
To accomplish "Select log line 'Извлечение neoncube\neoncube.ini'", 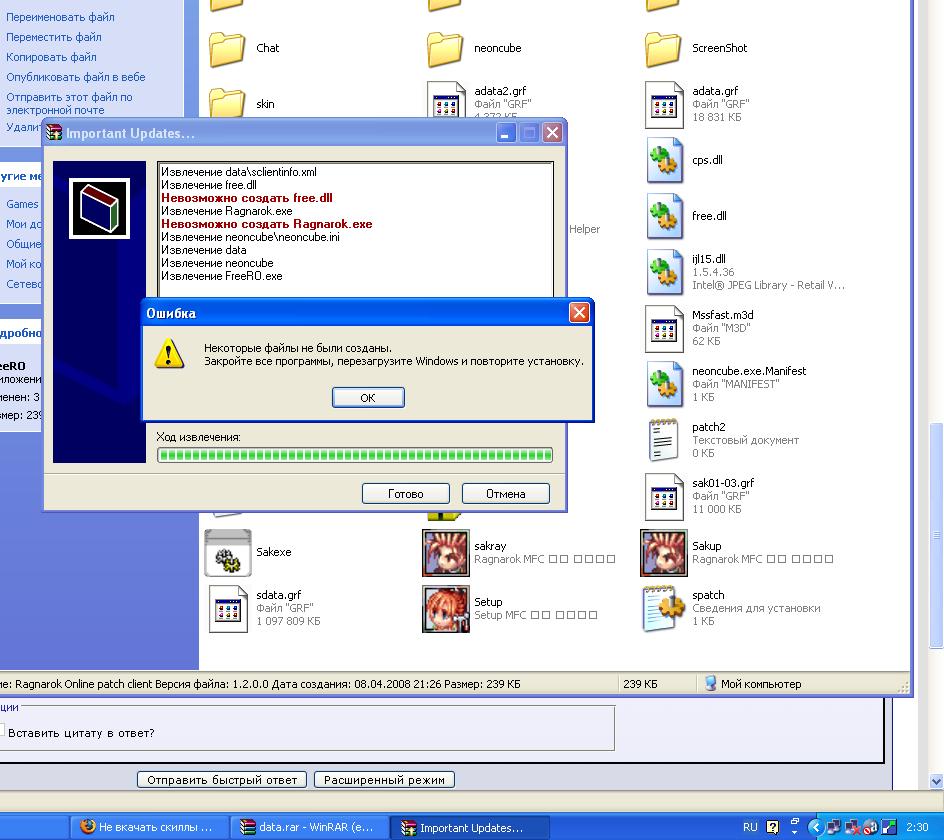I will 250,237.
